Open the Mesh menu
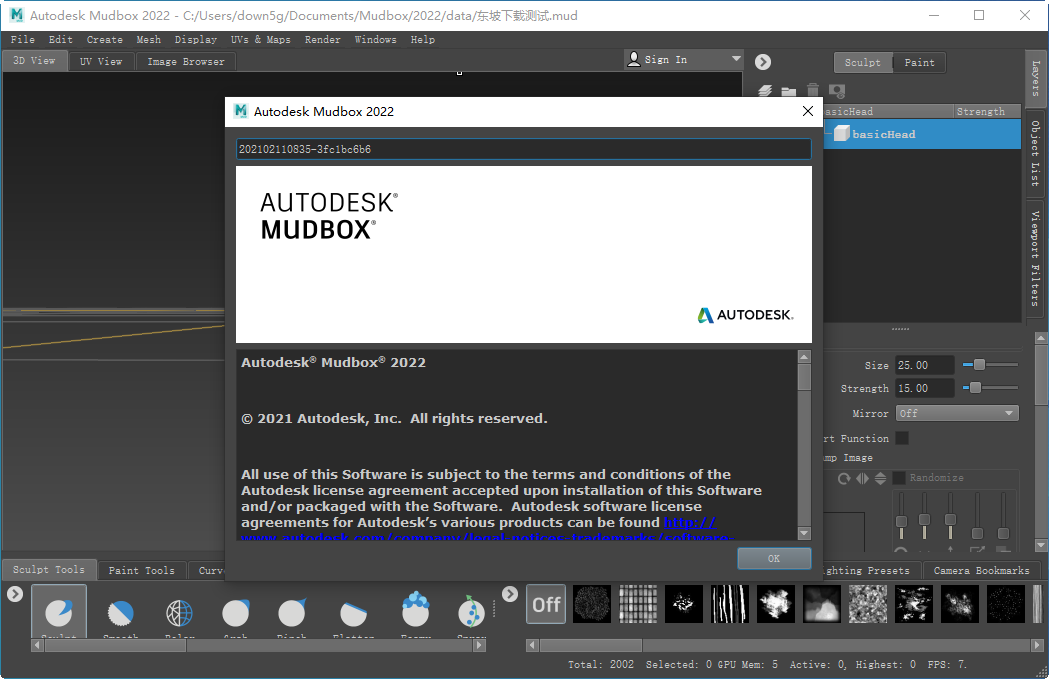The height and width of the screenshot is (679, 1049). (148, 39)
